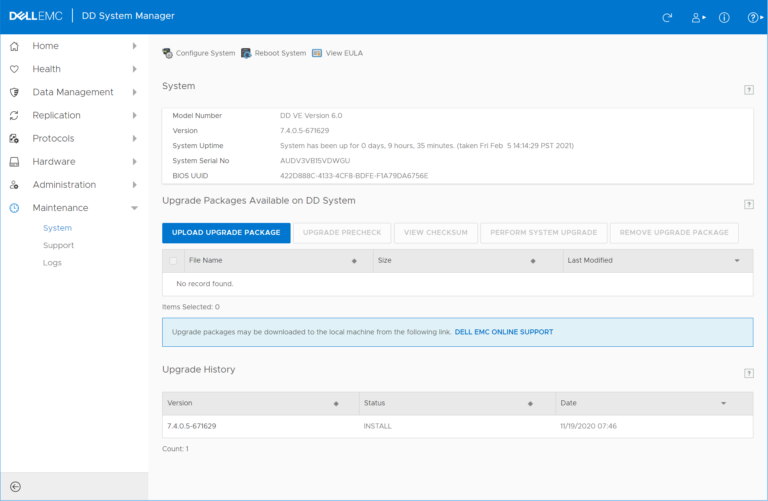
Task: Click the Configure System icon
Action: (168, 53)
